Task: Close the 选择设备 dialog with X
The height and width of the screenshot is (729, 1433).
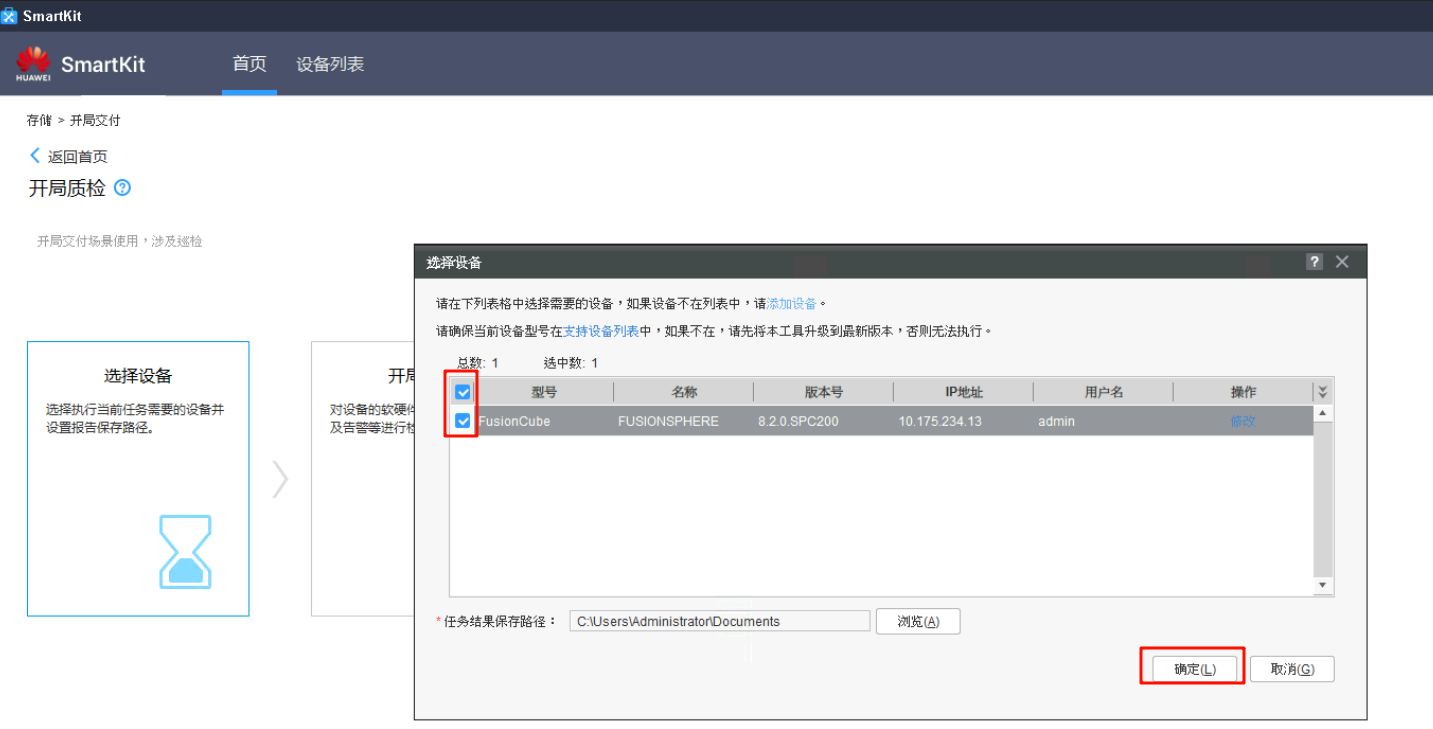Action: coord(1342,262)
